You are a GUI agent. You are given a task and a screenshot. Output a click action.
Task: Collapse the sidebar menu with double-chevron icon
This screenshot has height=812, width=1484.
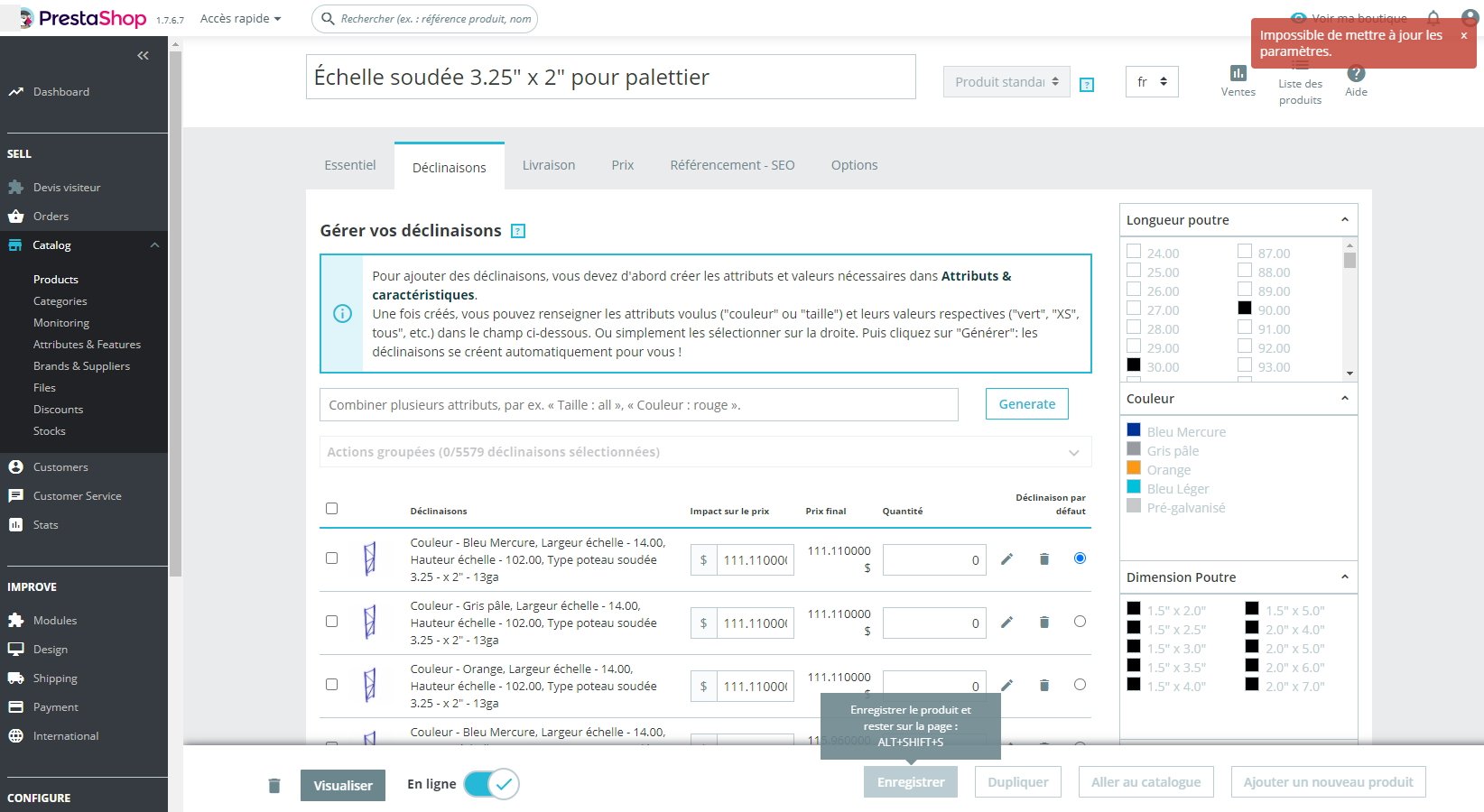pyautogui.click(x=143, y=56)
